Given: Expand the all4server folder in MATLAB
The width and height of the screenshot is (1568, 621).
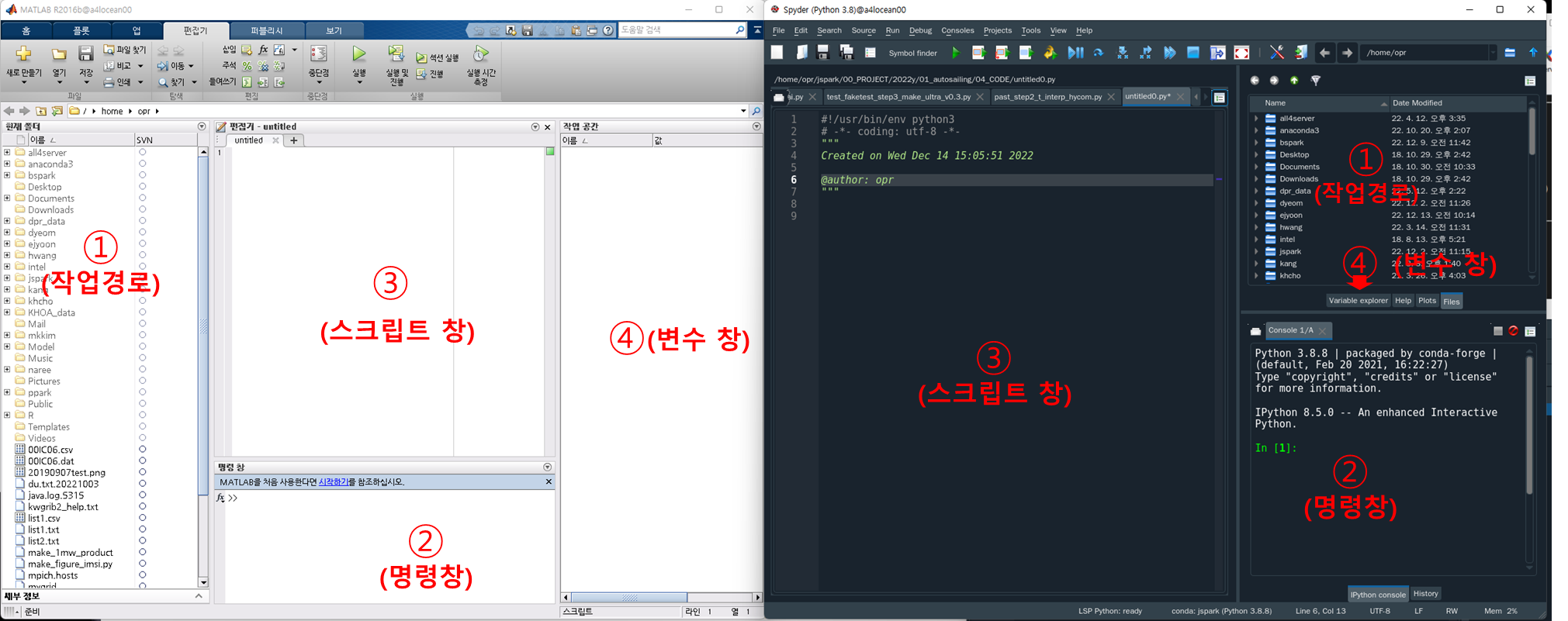Looking at the screenshot, I should (x=7, y=153).
